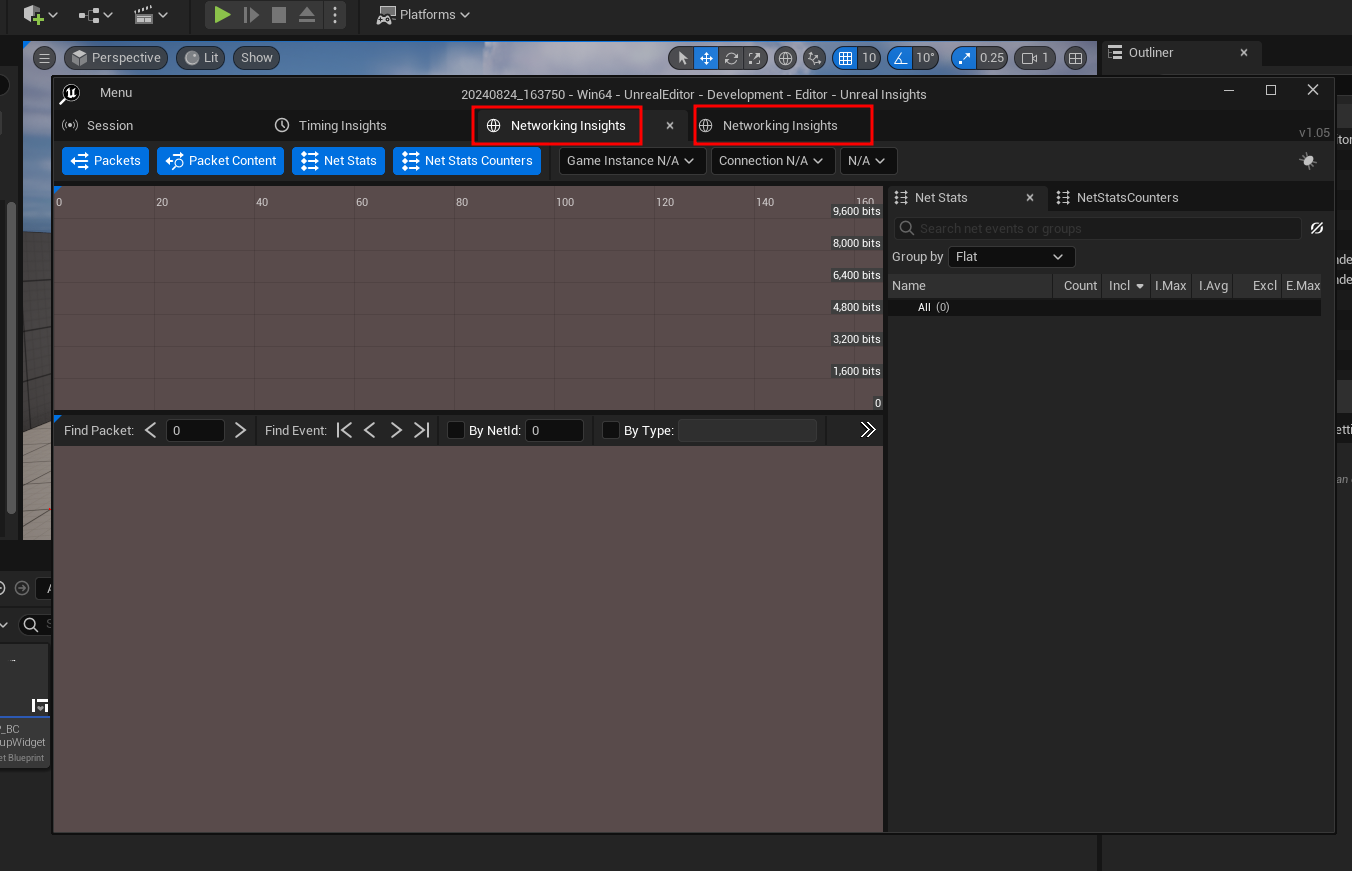Open the cinematics clapperboard dropdown
The image size is (1352, 871).
(151, 15)
